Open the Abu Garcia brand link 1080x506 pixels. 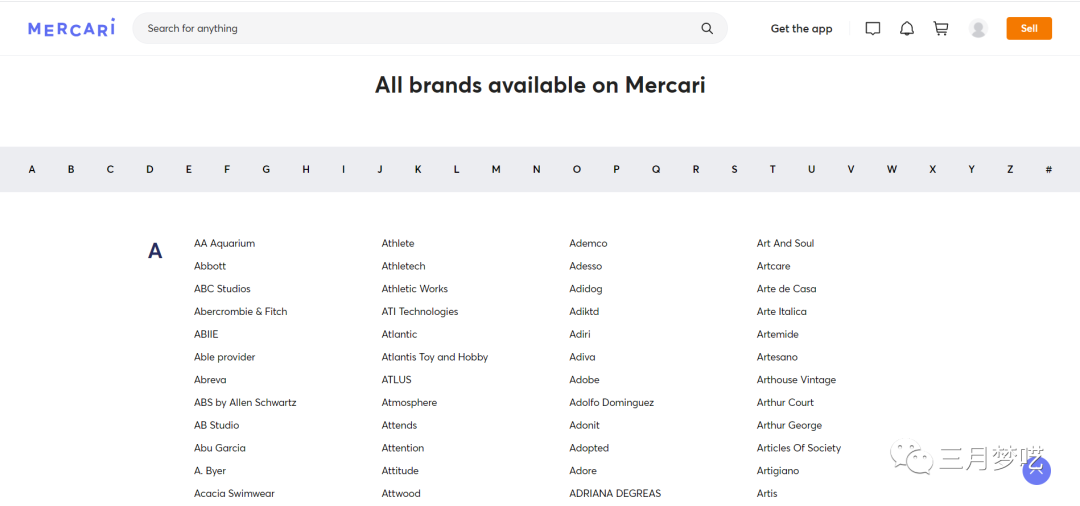click(220, 448)
